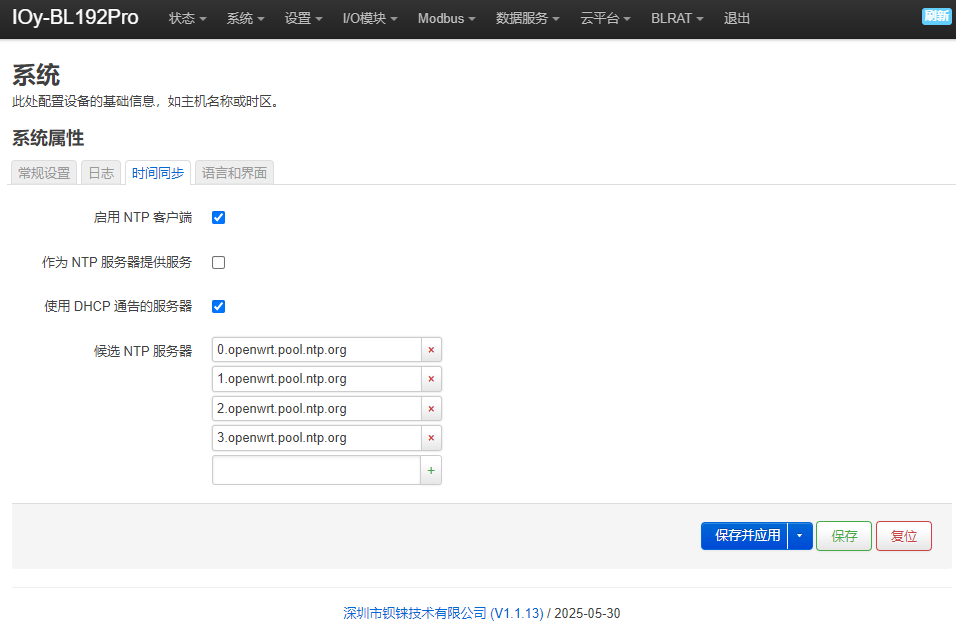Switch to the 语言和界面 tab
Image resolution: width=956 pixels, height=629 pixels.
[234, 173]
